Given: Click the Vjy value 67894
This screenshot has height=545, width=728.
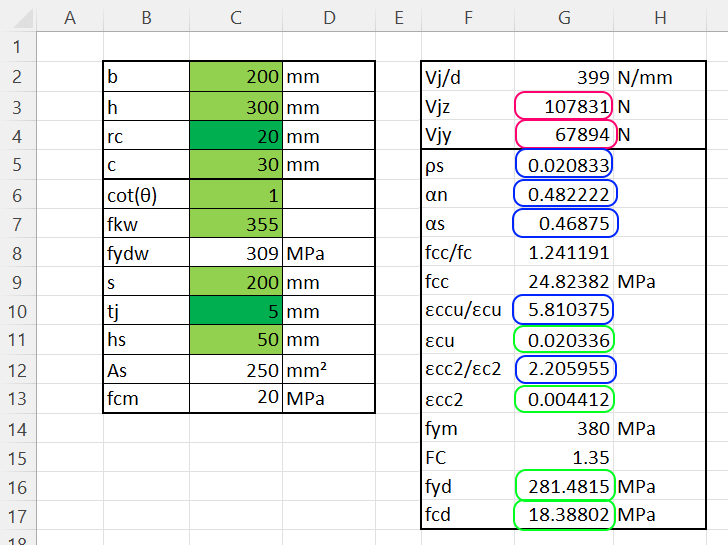Looking at the screenshot, I should [x=564, y=135].
